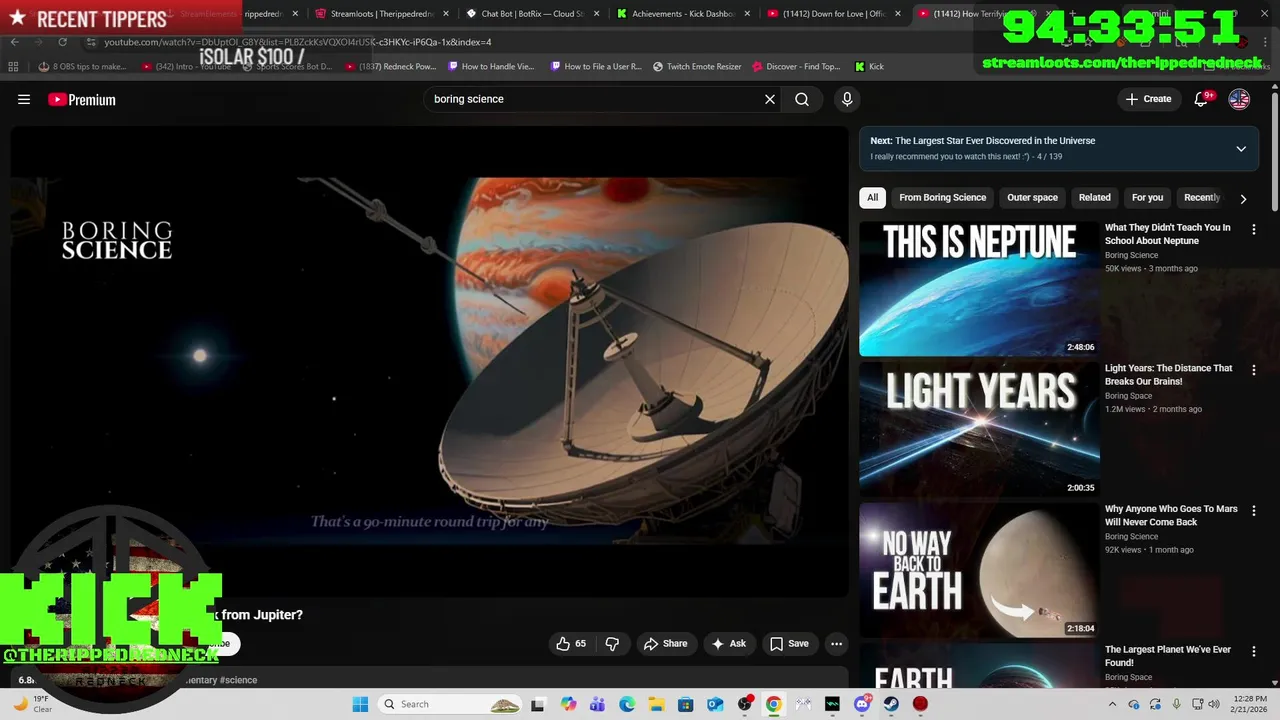The height and width of the screenshot is (720, 1280).
Task: Open more actions three-dot menu under video
Action: pos(837,644)
